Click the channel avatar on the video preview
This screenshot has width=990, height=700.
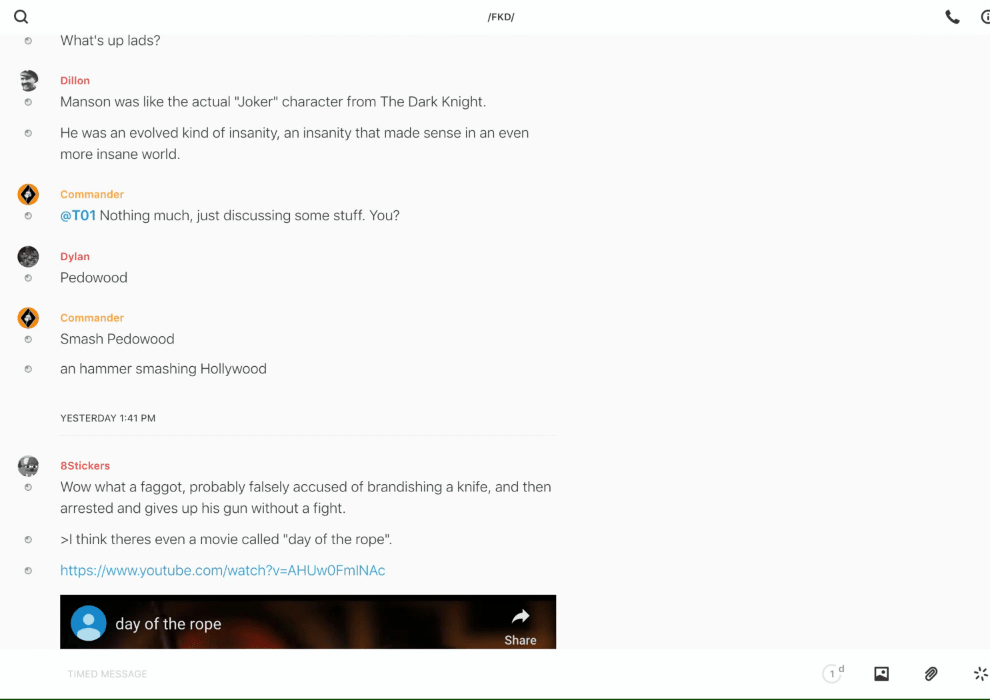(89, 623)
